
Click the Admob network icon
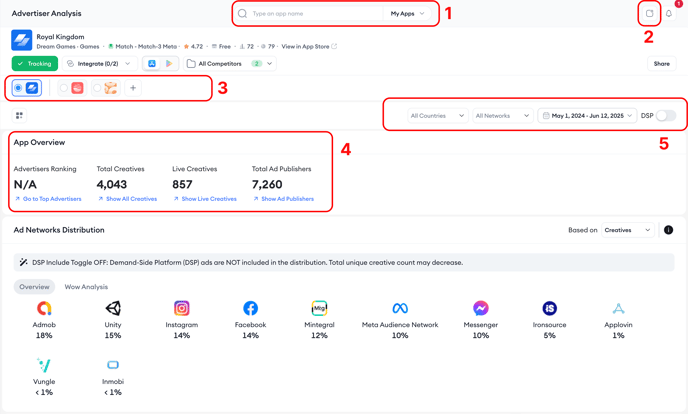pos(44,308)
